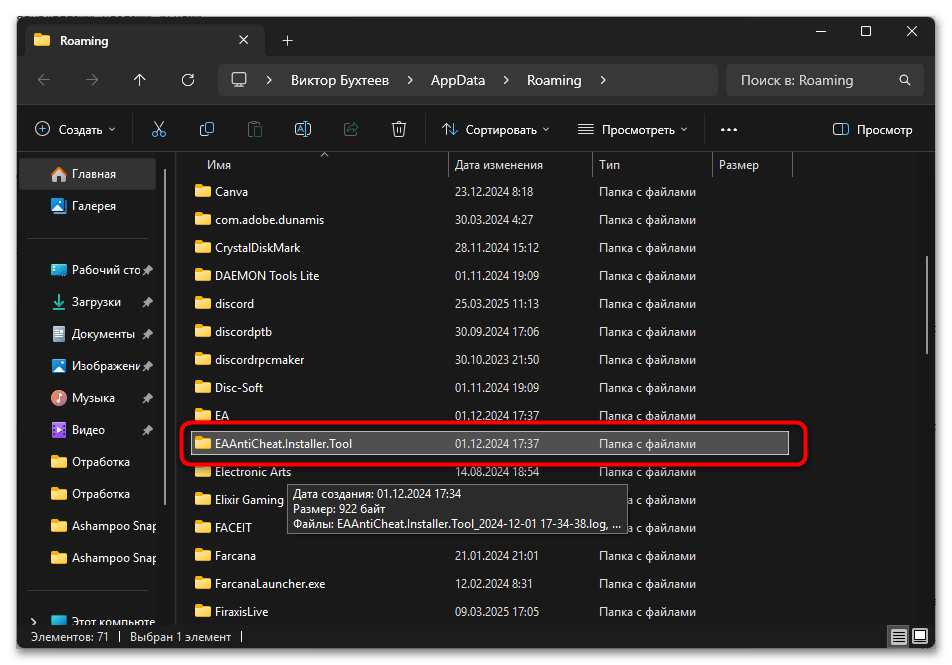Select the Roaming tab

tap(146, 41)
